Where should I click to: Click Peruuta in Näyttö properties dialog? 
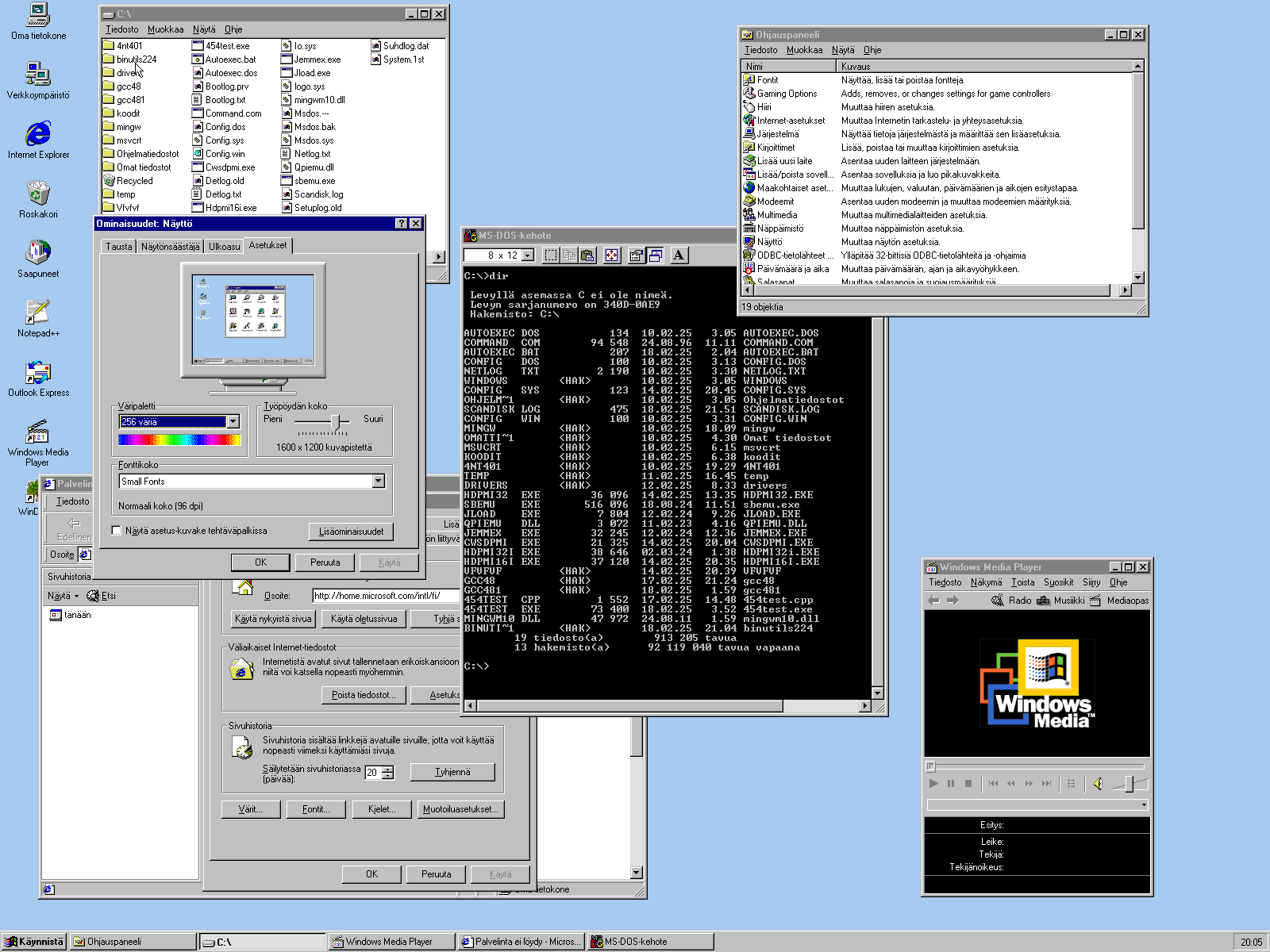pyautogui.click(x=325, y=562)
